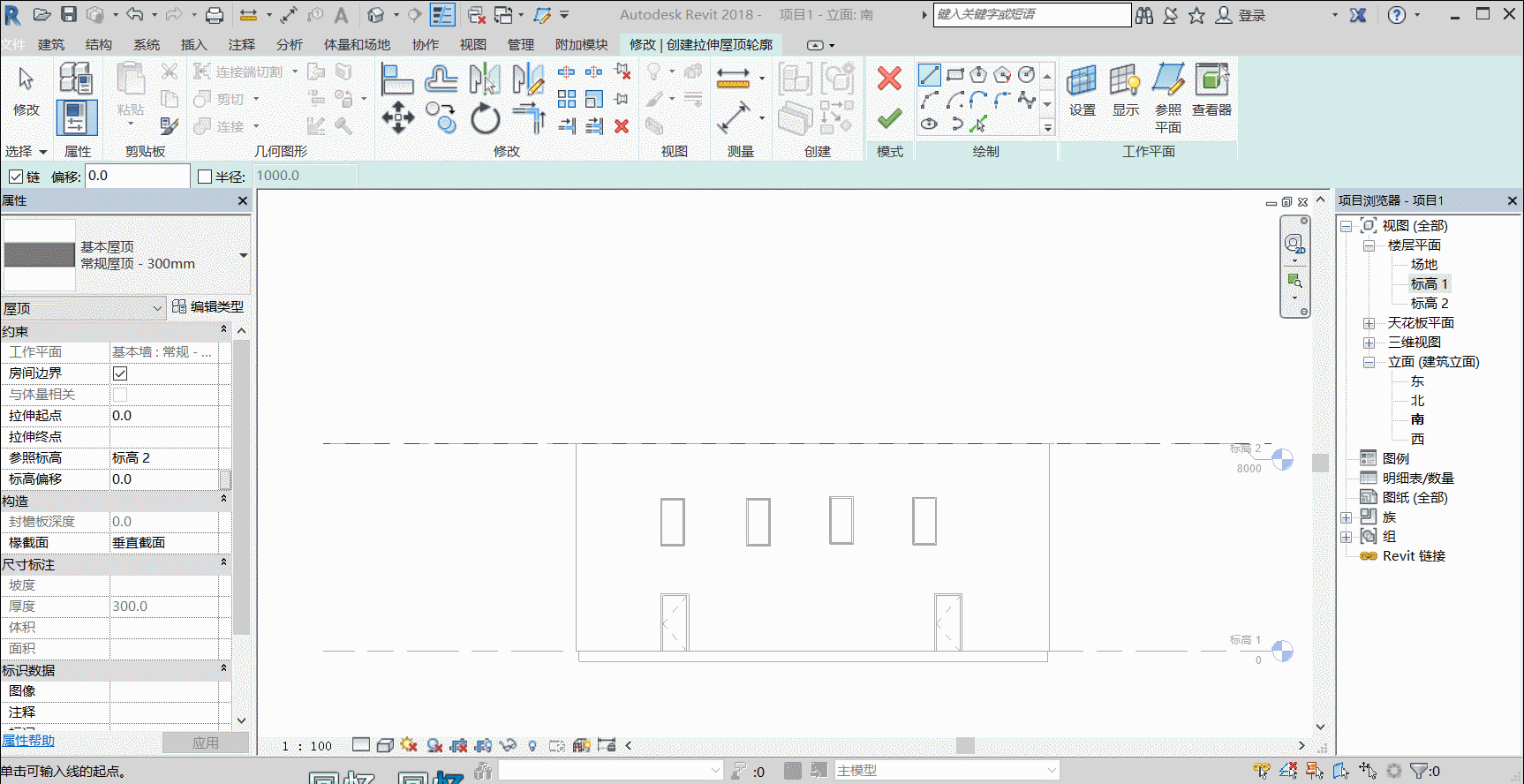
Task: Expand the 天花板平面 tree node
Action: coord(1369,323)
